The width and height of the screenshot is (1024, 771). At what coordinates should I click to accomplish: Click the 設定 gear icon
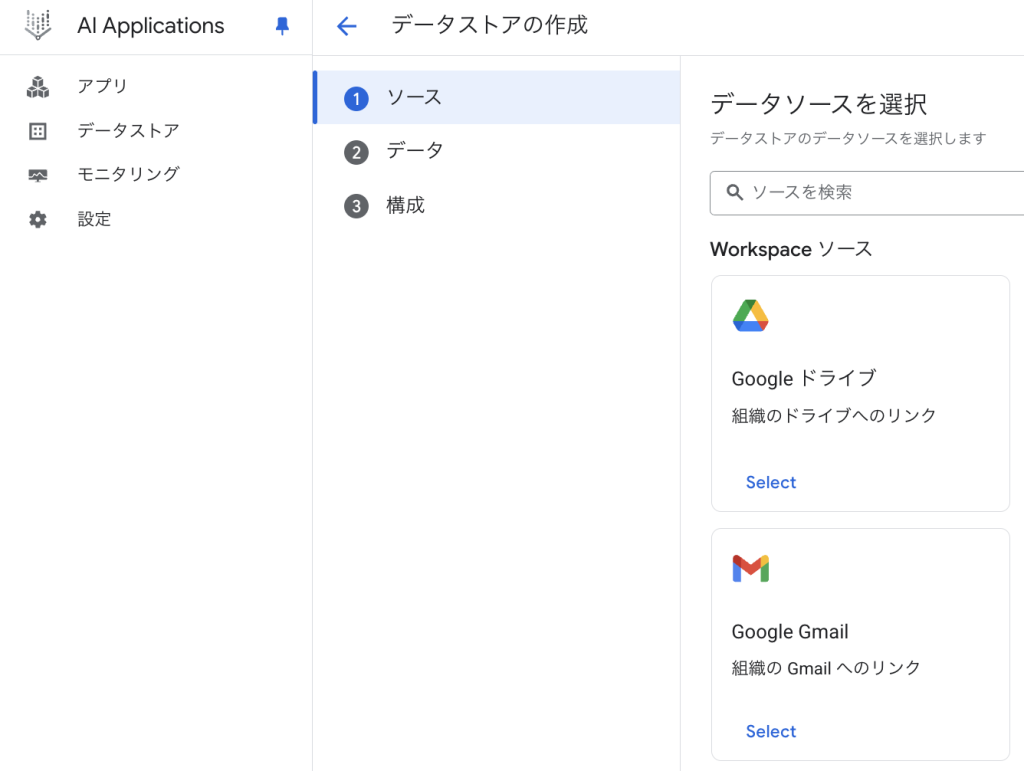pos(38,219)
